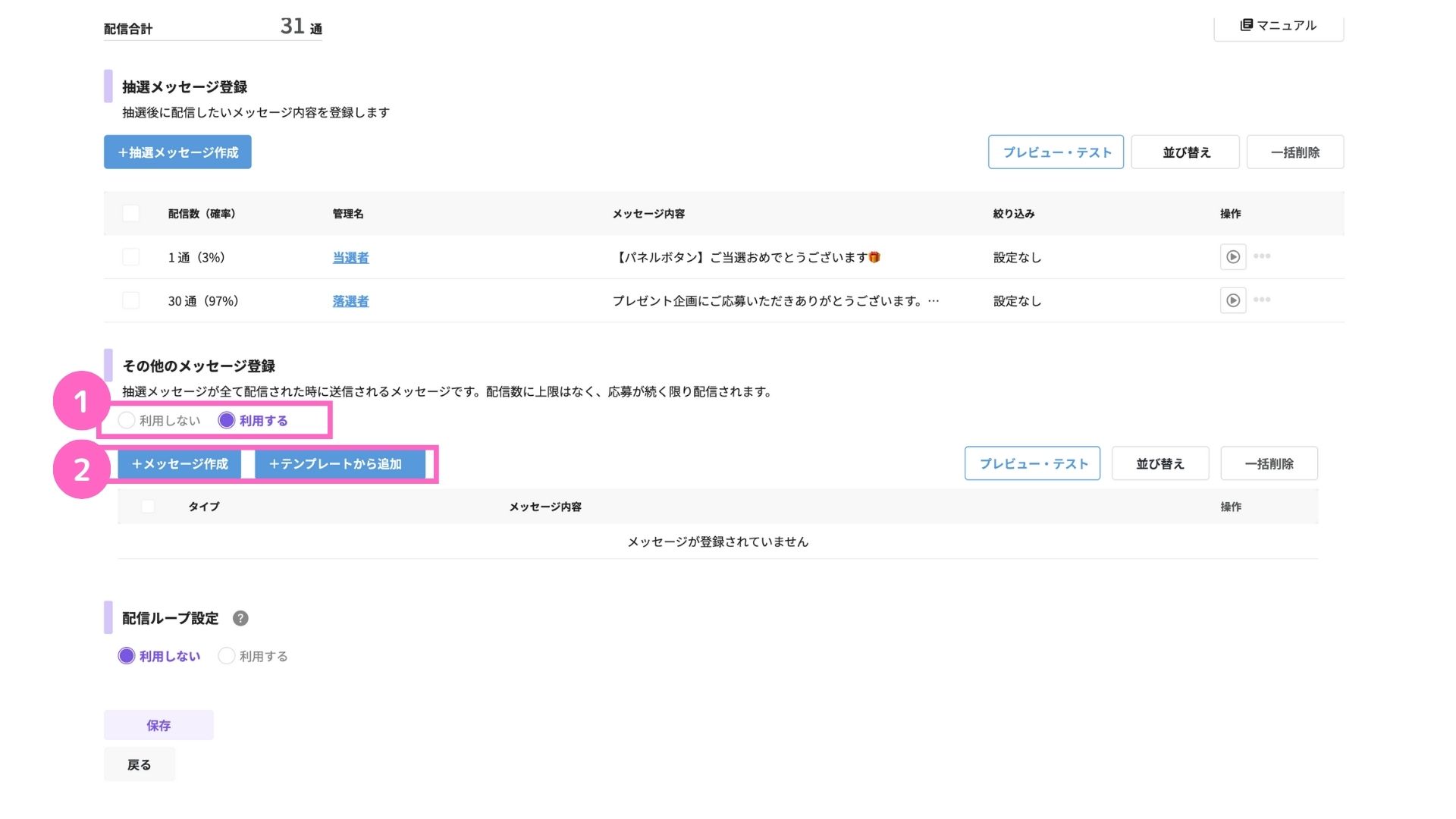Select 利用する for 配信ループ設定
Screen dimensions: 1456x819
(x=253, y=656)
